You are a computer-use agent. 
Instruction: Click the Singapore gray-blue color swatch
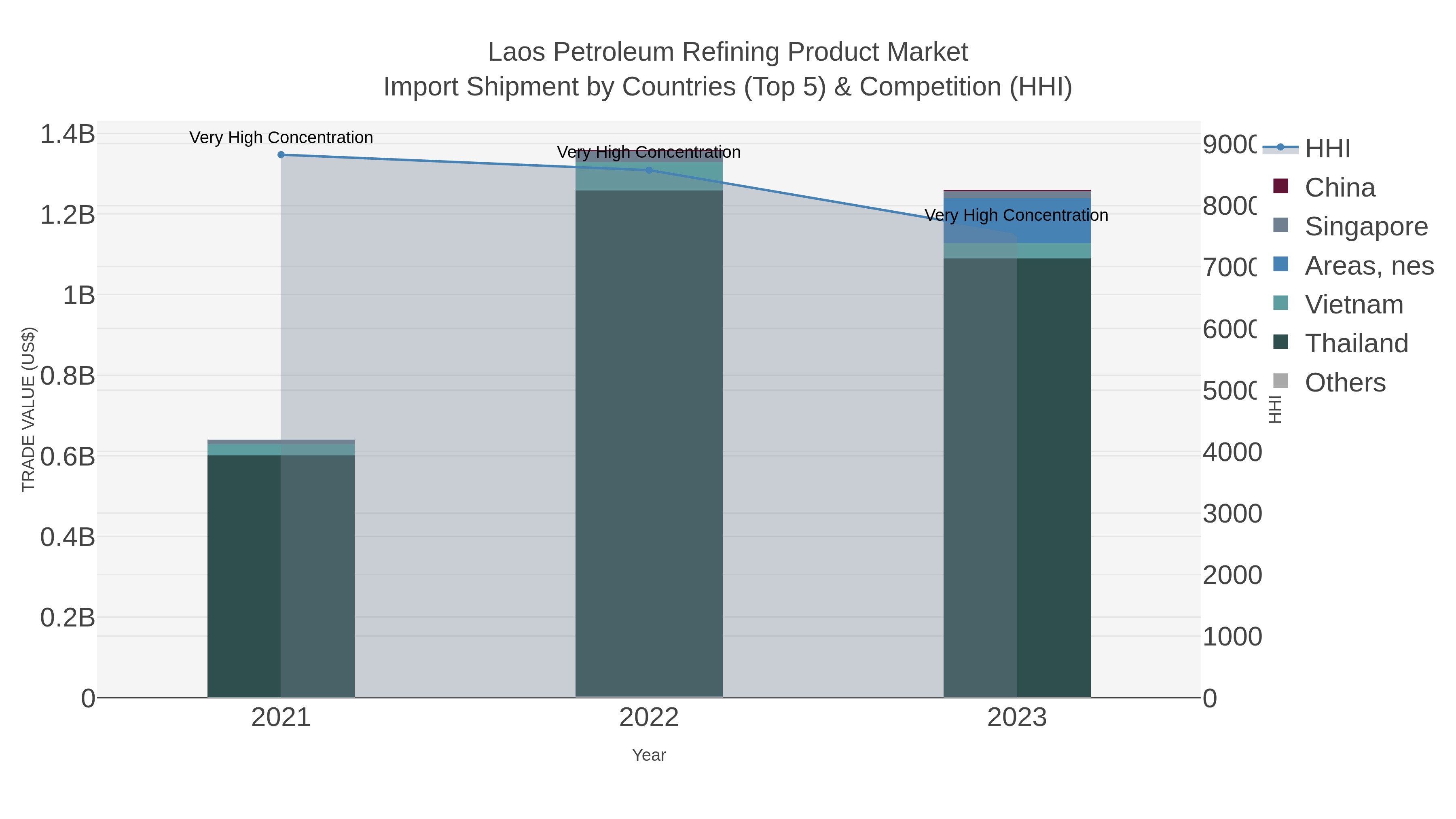click(x=1281, y=225)
